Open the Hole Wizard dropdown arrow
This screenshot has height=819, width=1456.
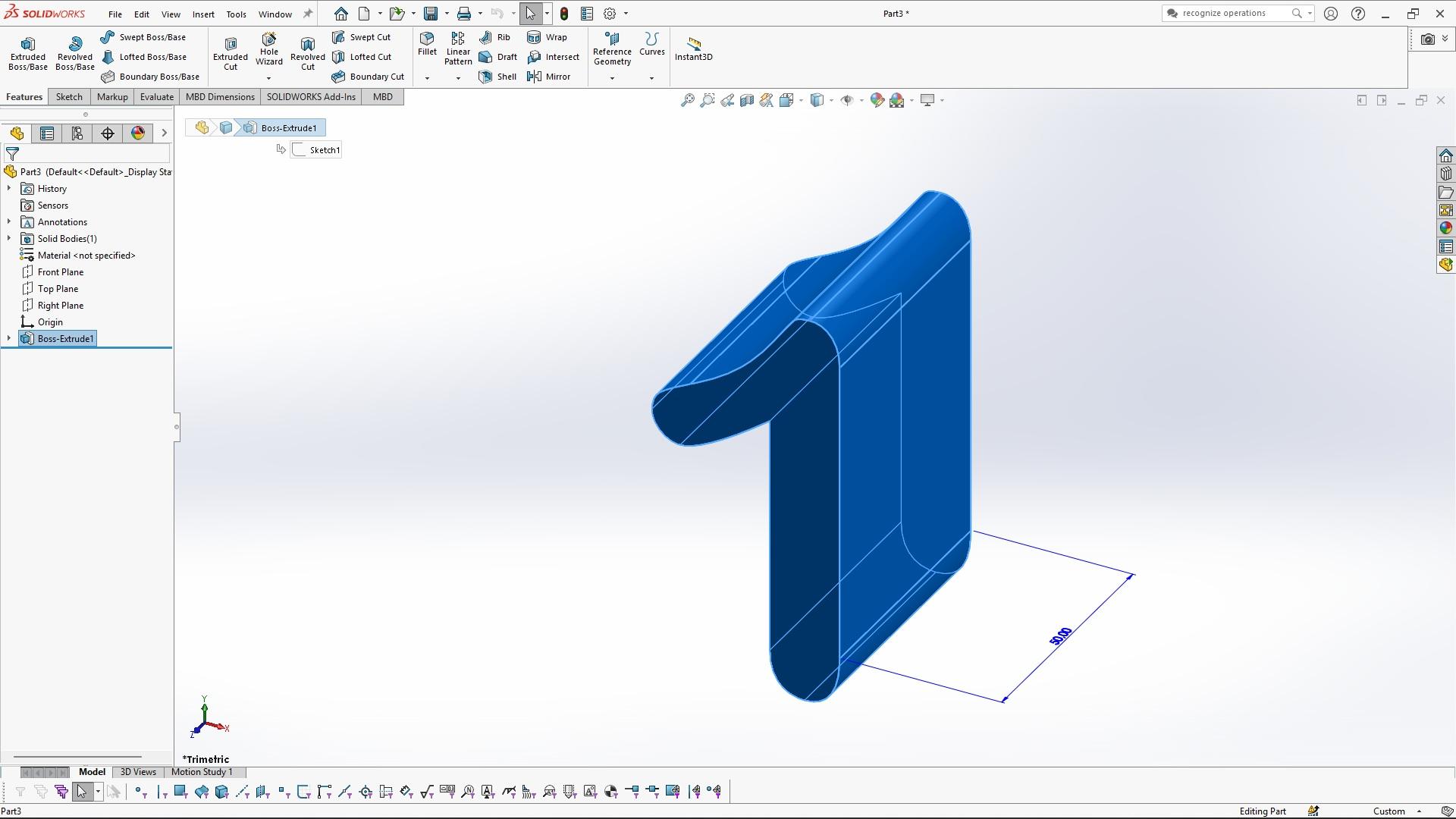[268, 78]
